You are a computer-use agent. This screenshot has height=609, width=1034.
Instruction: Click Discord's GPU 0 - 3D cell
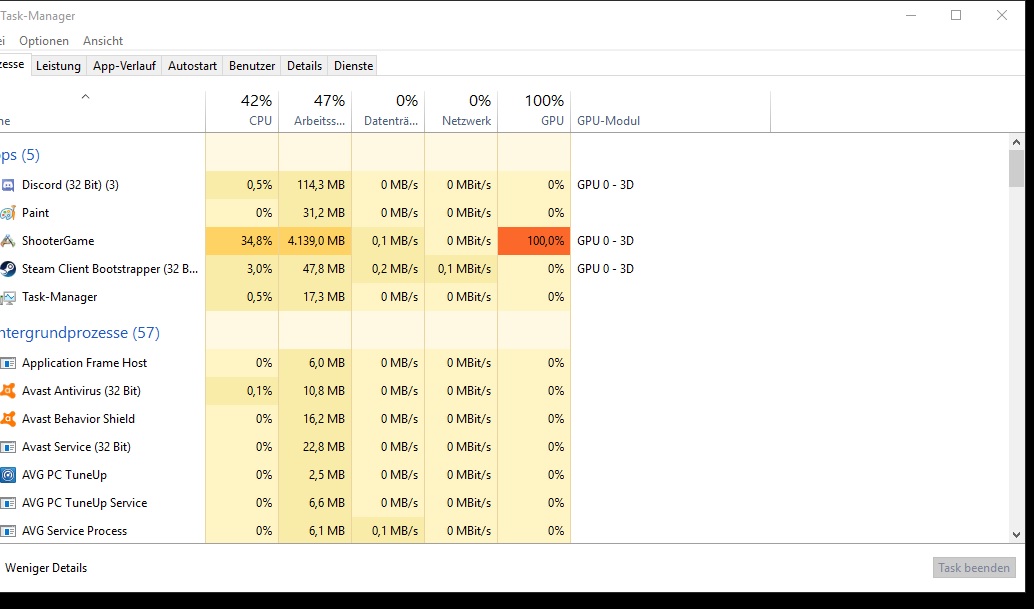pyautogui.click(x=605, y=185)
